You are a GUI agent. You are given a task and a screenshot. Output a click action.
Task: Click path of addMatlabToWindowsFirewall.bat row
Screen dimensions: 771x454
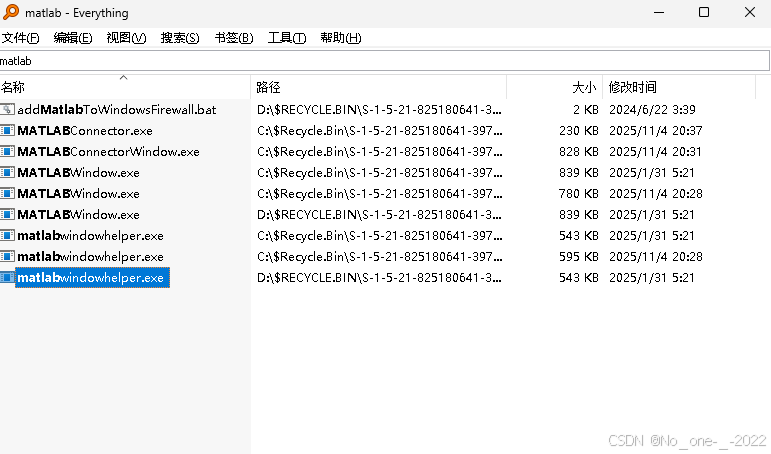click(x=379, y=109)
